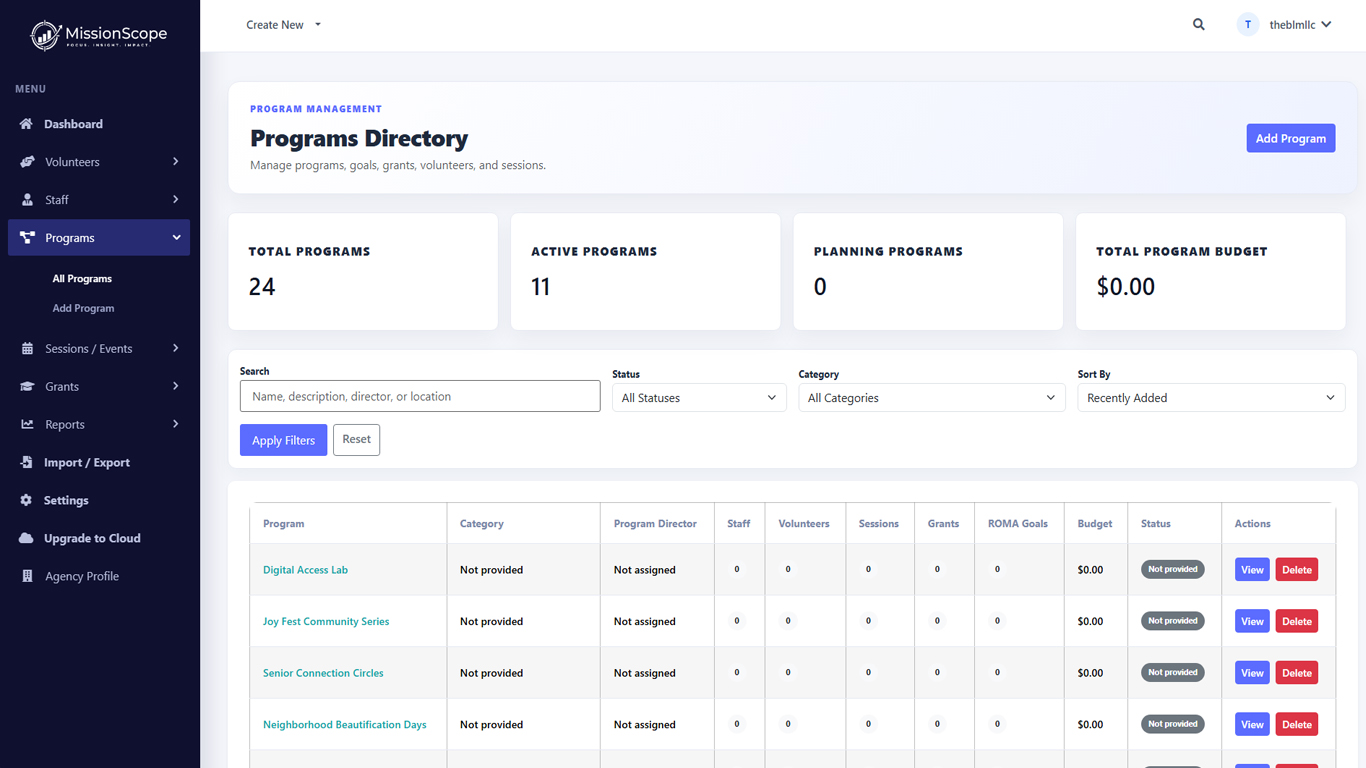Click the Grants graduation cap icon
Image resolution: width=1366 pixels, height=768 pixels.
point(27,387)
